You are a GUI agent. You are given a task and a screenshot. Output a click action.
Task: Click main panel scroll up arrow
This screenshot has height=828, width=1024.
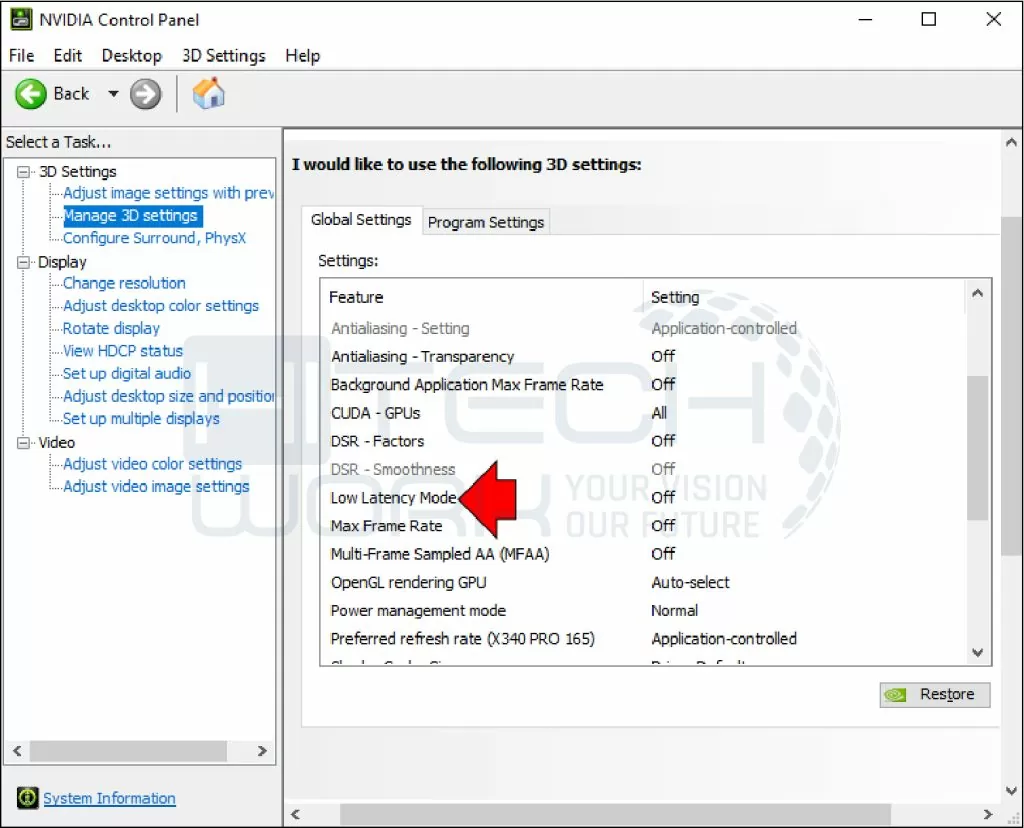(1012, 142)
